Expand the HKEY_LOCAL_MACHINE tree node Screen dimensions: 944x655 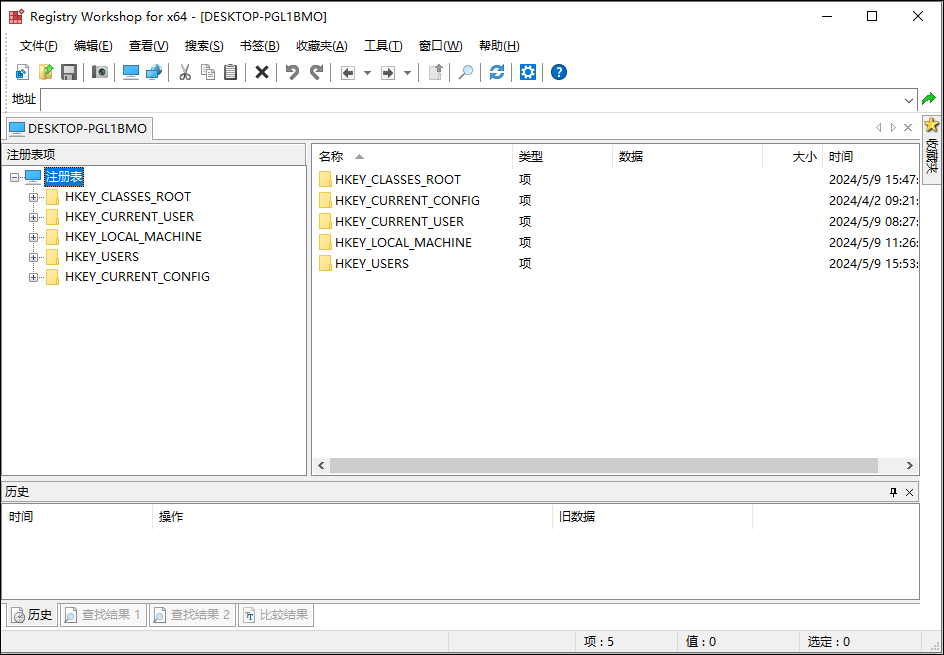[33, 237]
